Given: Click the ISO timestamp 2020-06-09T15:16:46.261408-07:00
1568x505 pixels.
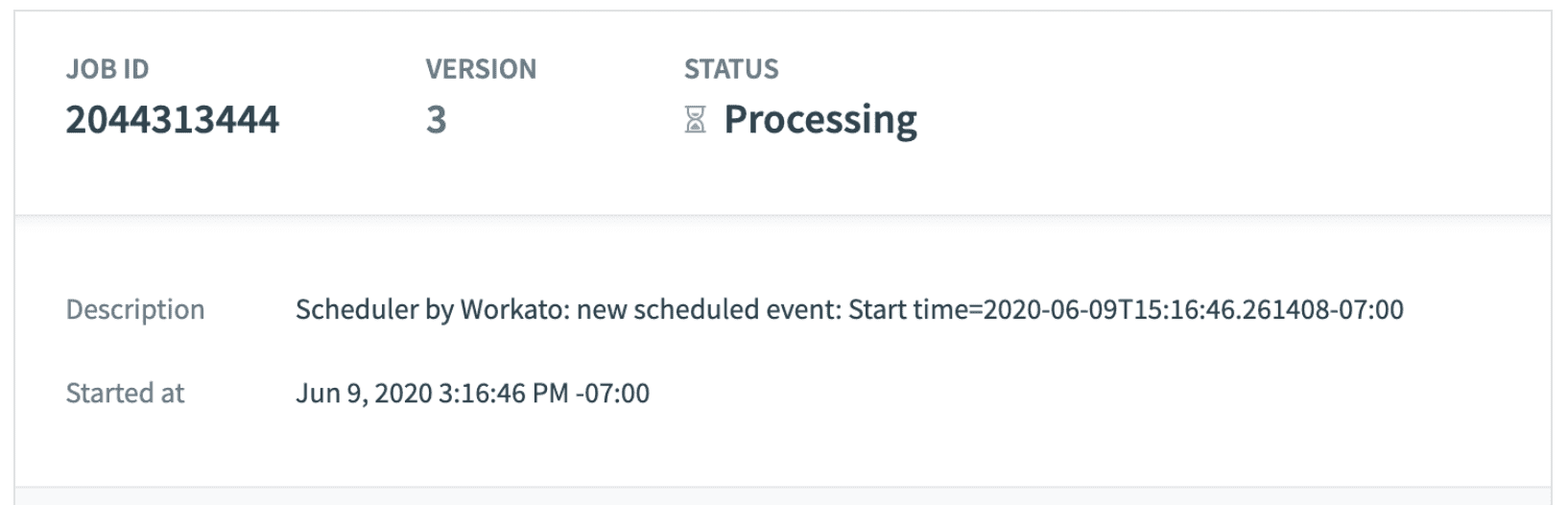Looking at the screenshot, I should tap(1194, 309).
